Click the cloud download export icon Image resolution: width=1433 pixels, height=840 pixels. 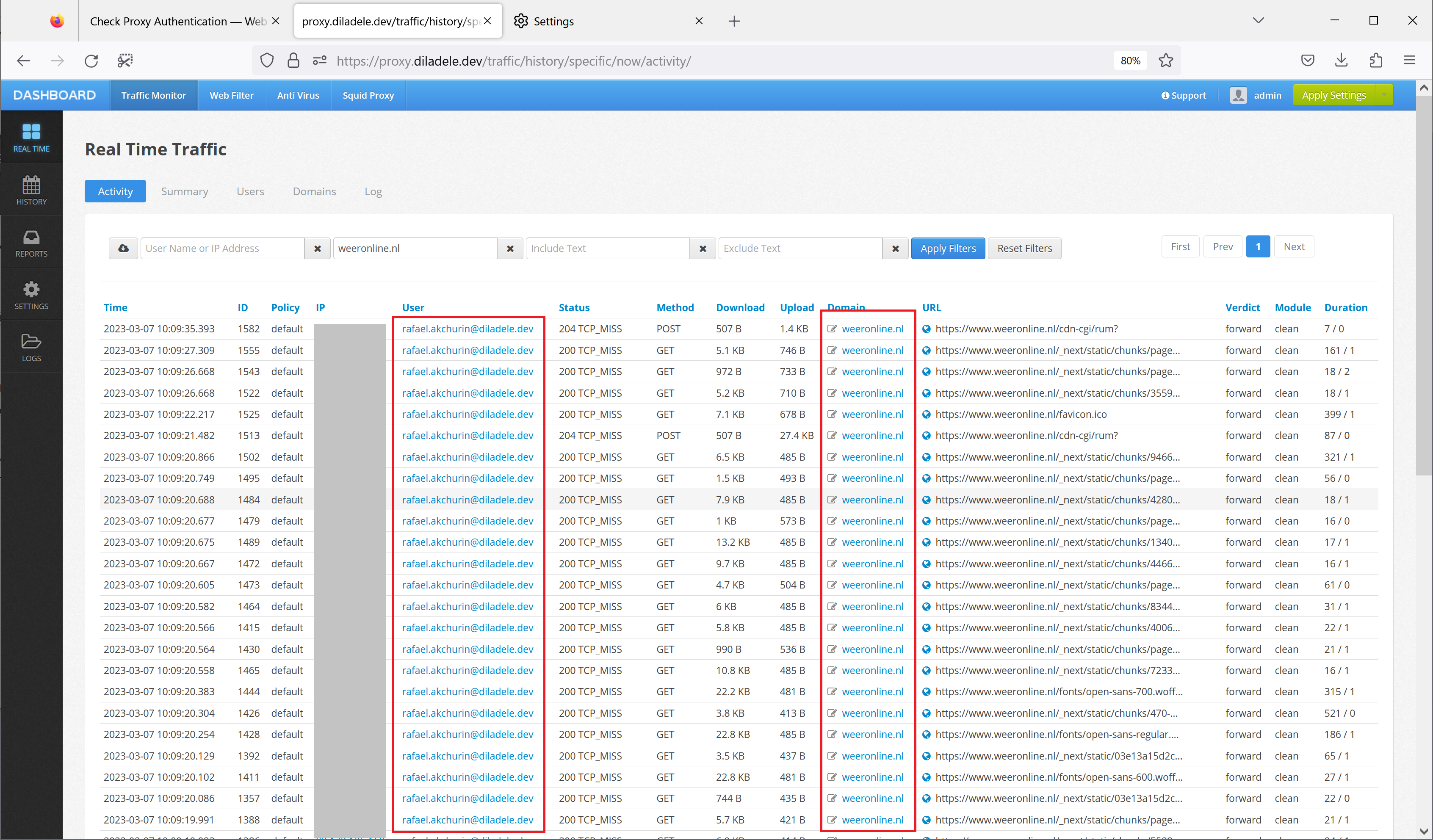click(x=123, y=249)
